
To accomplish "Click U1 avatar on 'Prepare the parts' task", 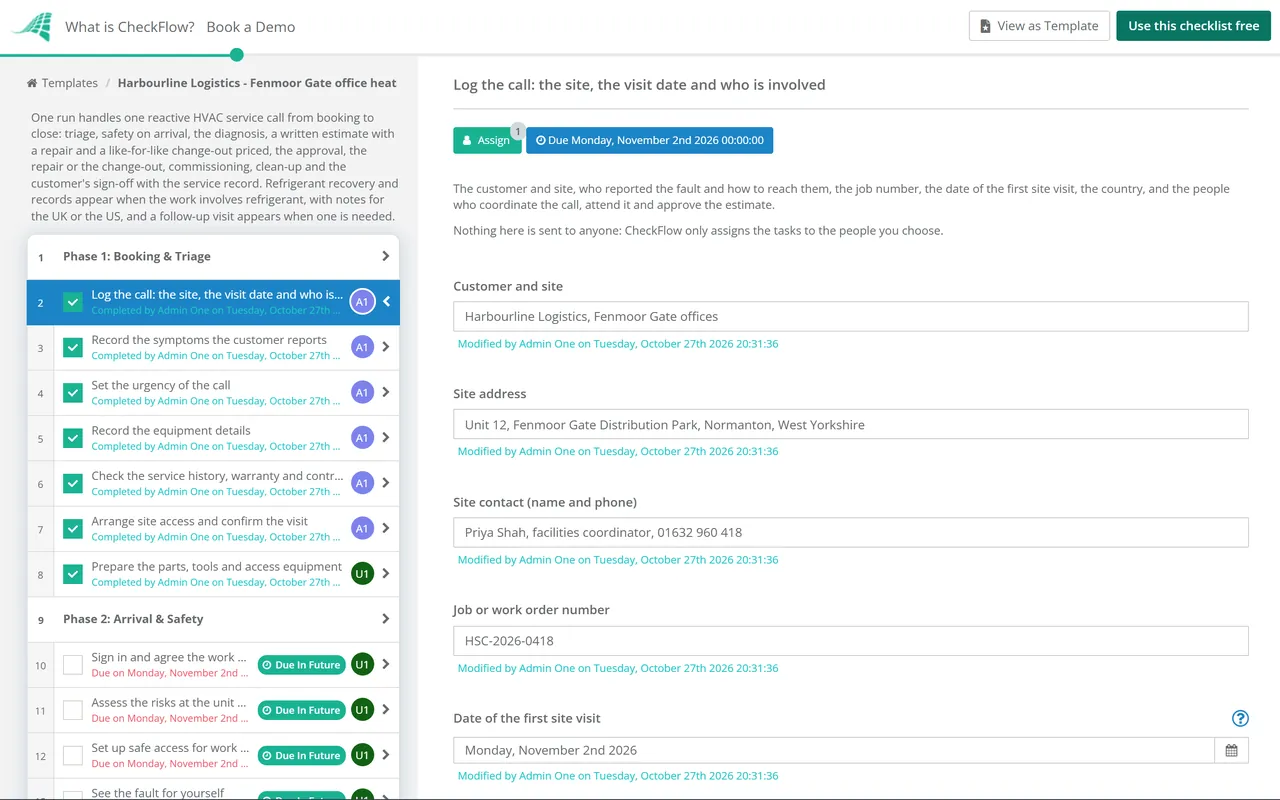I will 362,574.
